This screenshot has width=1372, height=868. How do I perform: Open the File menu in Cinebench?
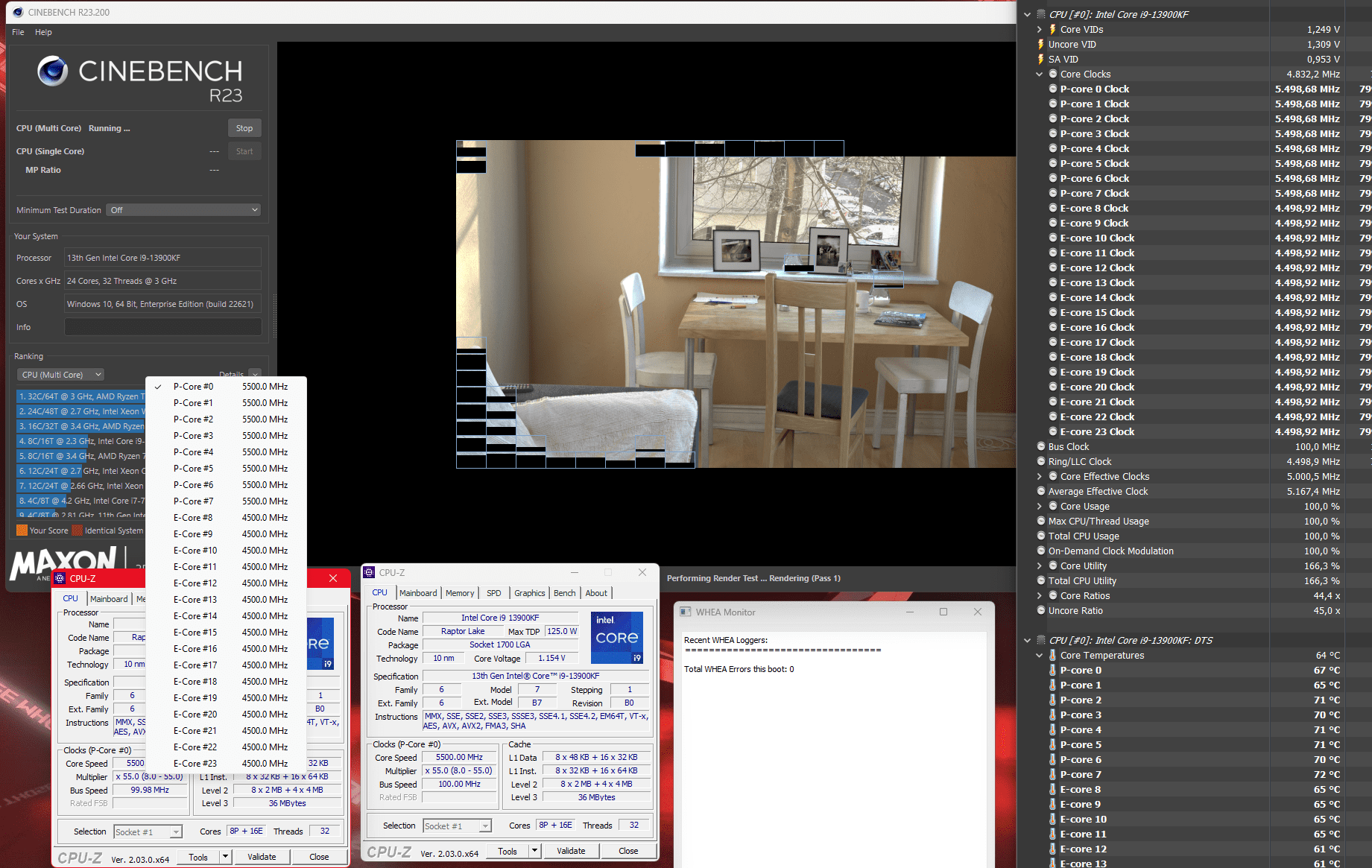18,32
